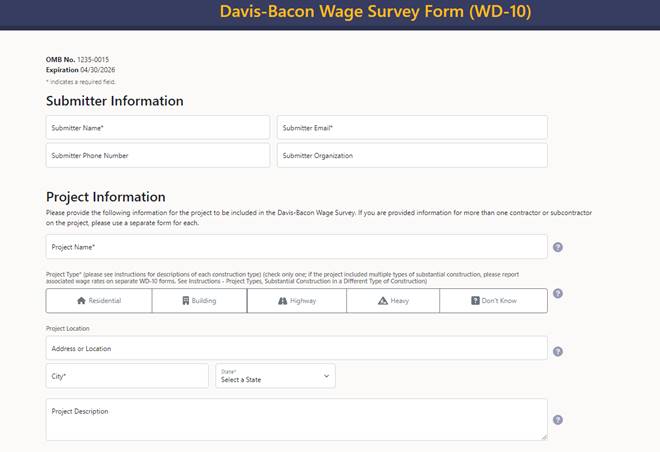Select Building as the project type
Screen dimensions: 660x452
(x=199, y=301)
